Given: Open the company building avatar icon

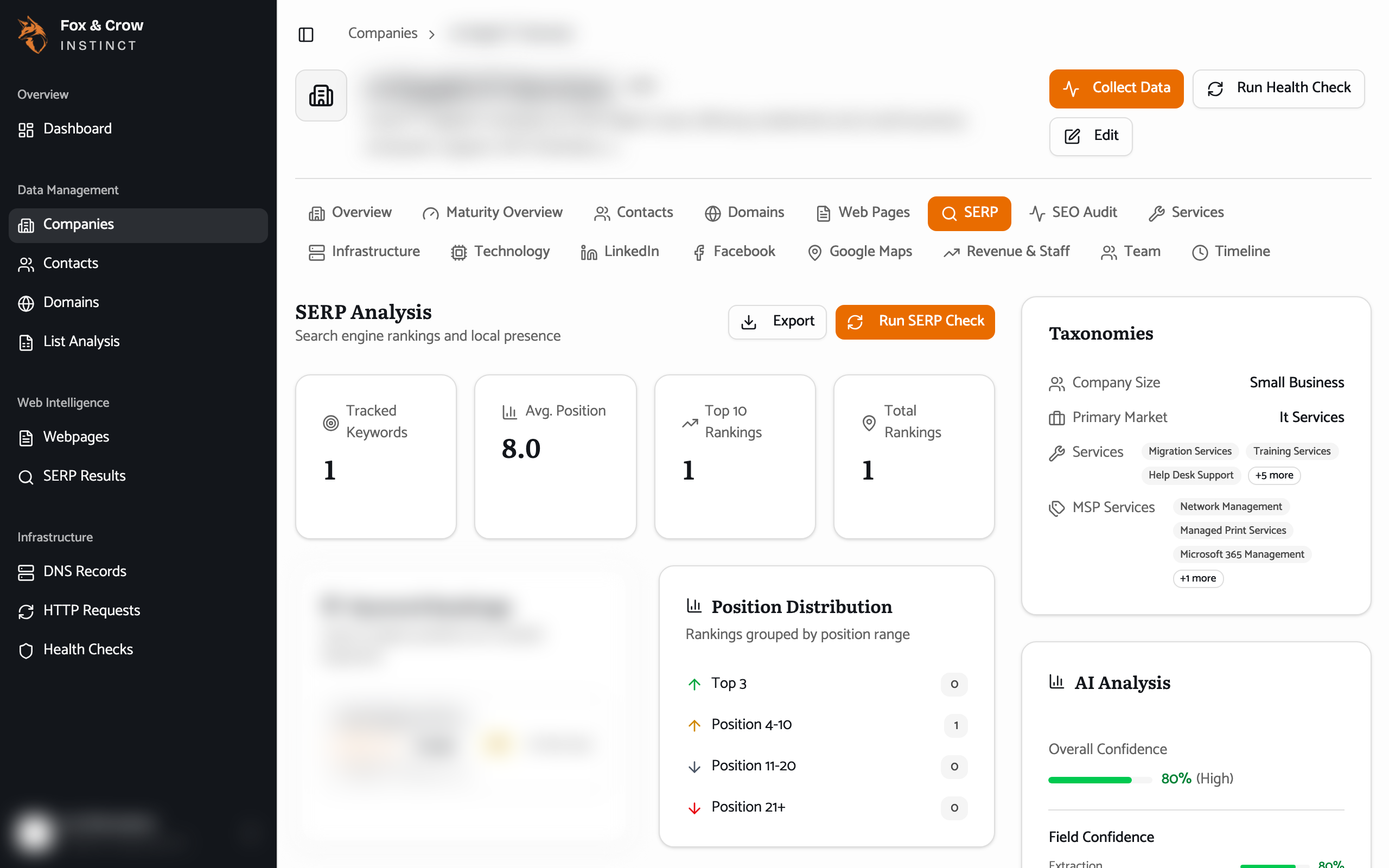Looking at the screenshot, I should click(x=321, y=95).
